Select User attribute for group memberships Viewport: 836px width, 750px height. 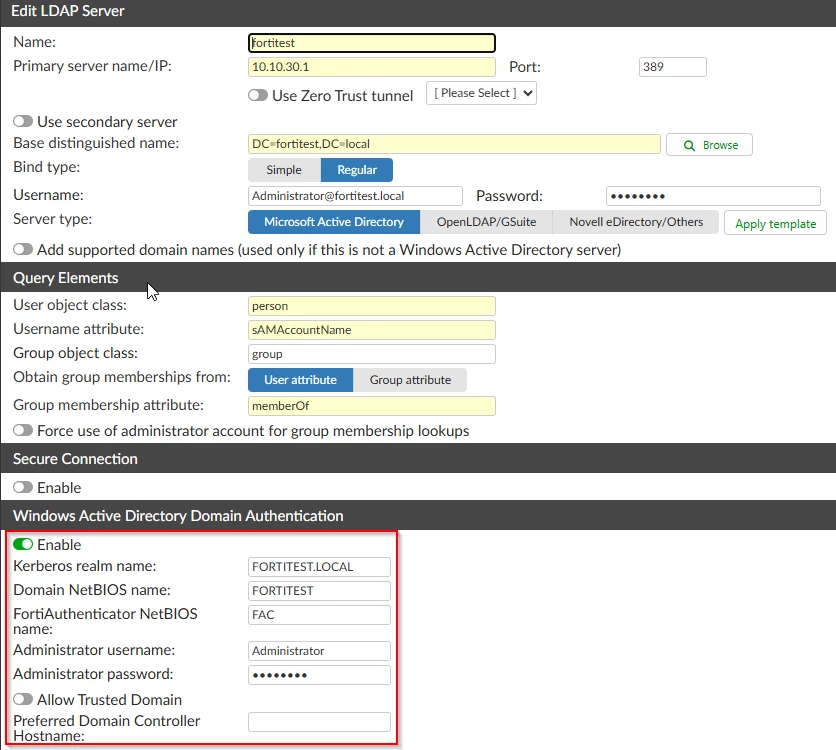point(300,380)
